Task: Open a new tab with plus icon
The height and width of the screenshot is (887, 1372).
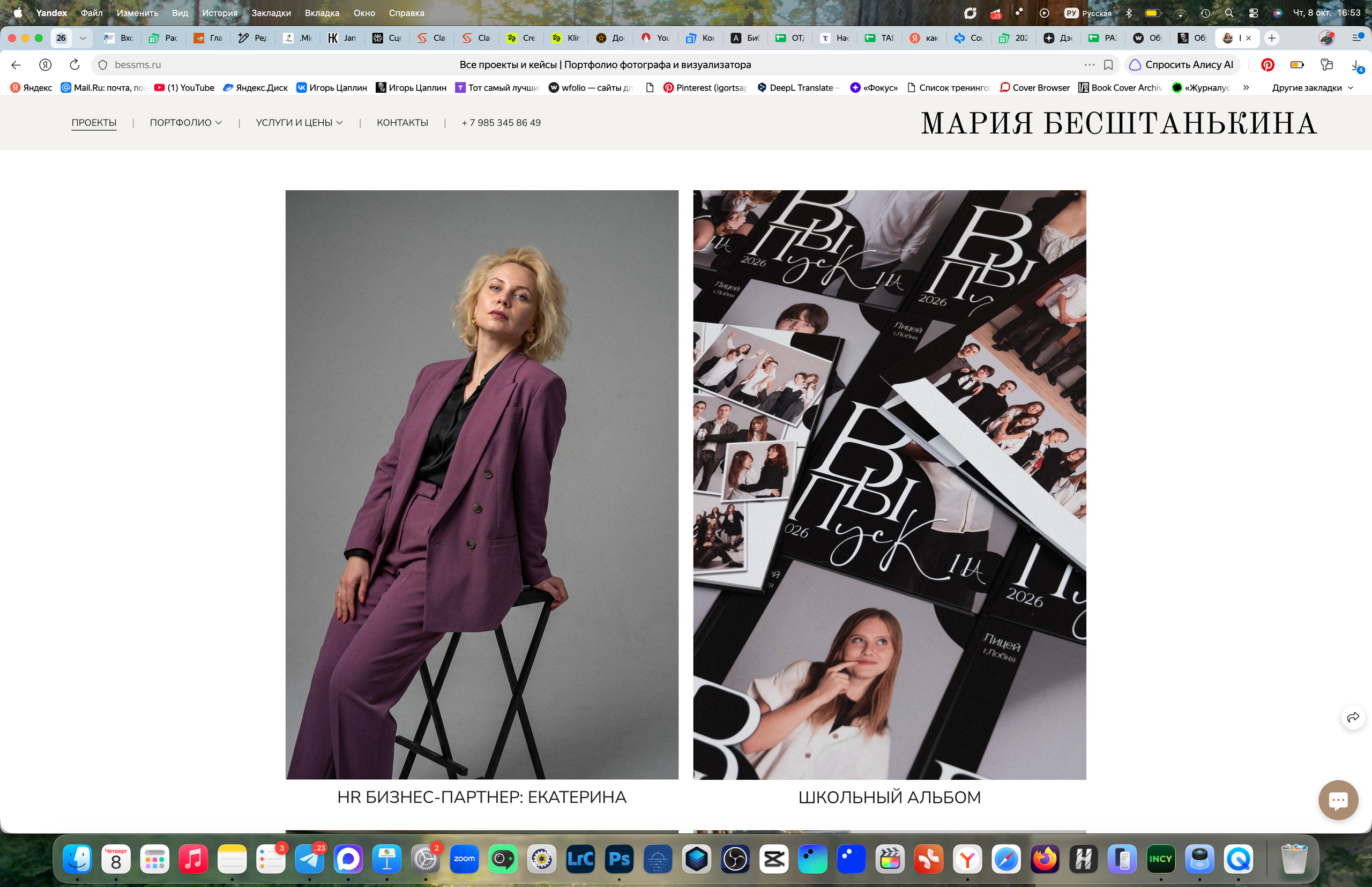Action: (x=1272, y=38)
